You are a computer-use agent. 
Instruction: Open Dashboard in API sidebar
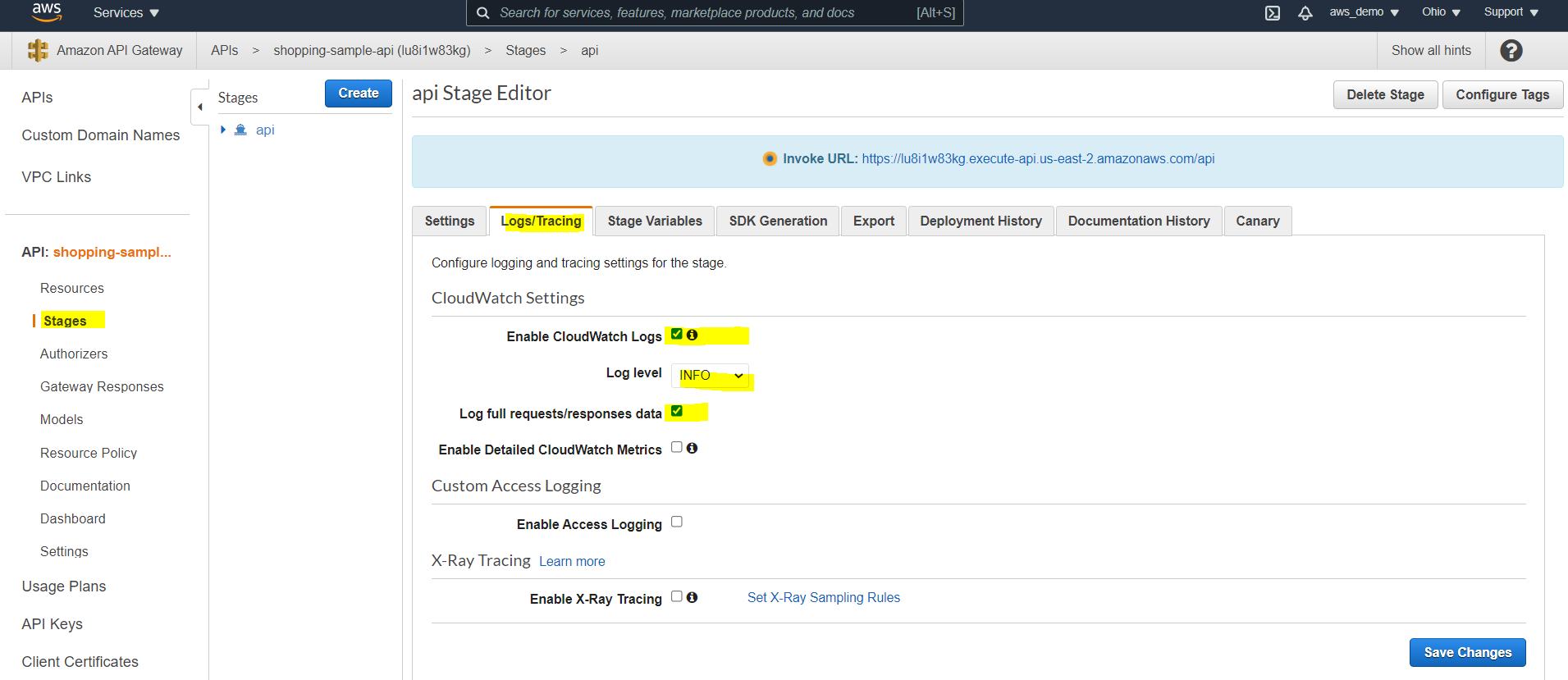point(73,519)
